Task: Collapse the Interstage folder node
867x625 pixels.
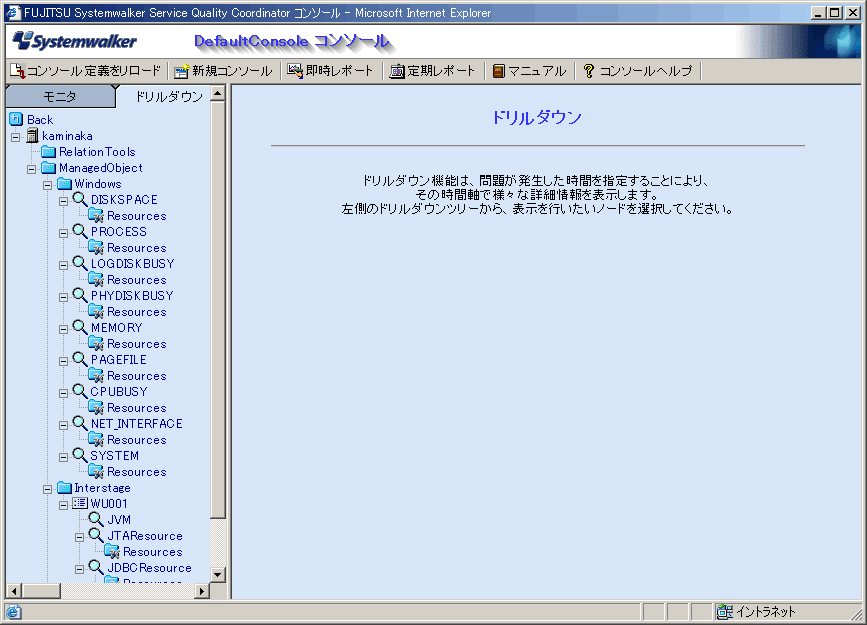Action: tap(48, 489)
